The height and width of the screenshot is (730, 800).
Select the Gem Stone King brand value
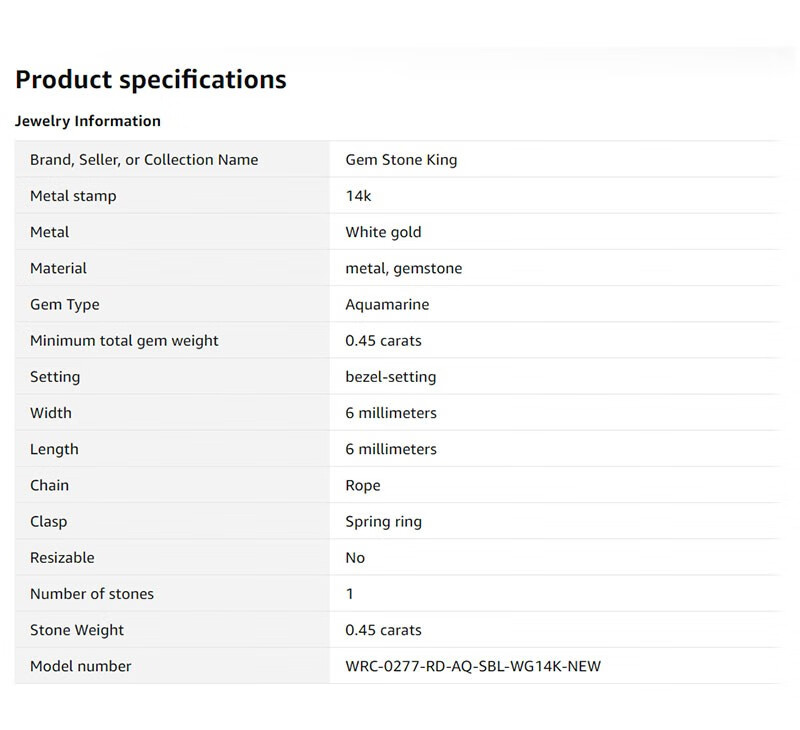401,160
